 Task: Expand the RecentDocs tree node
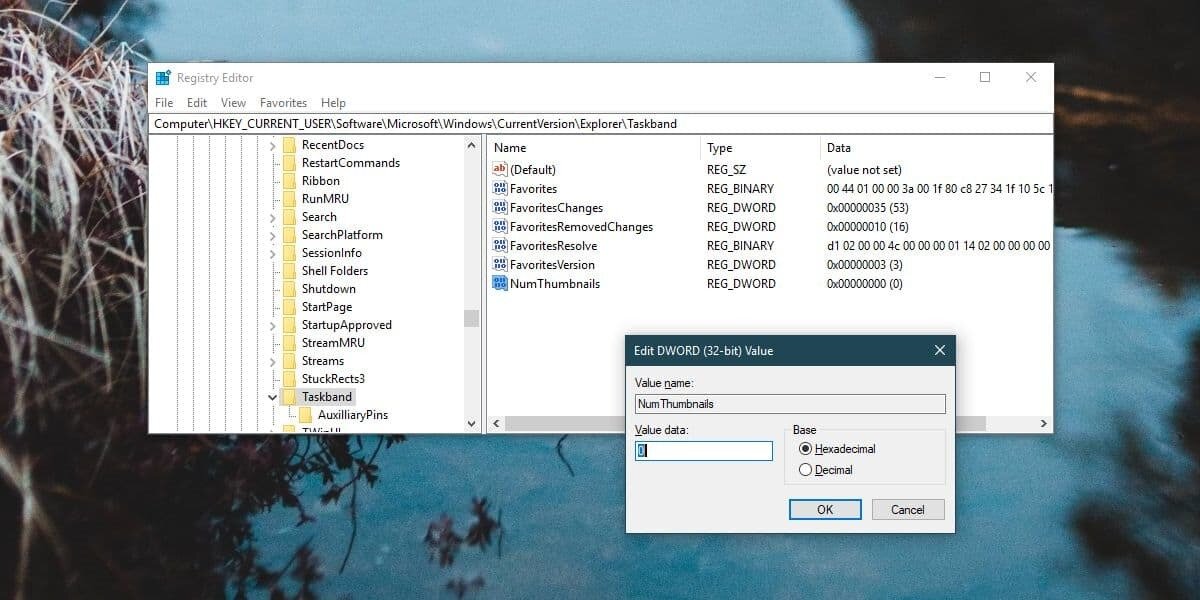(272, 145)
